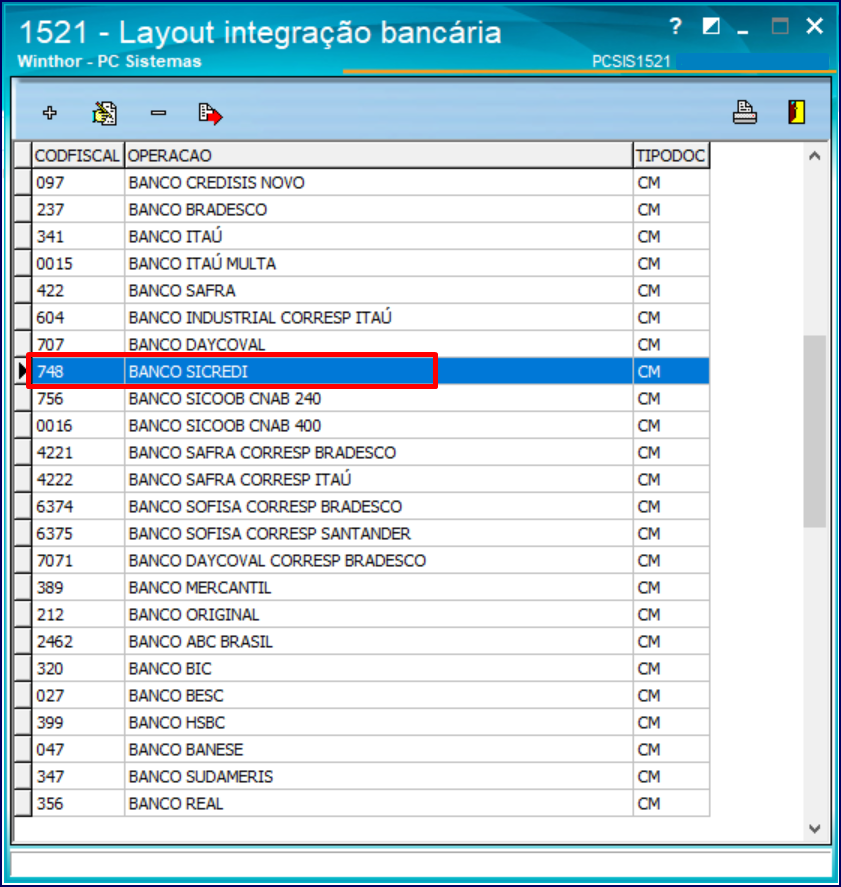Viewport: 841px width, 887px height.
Task: Maximize the 1521 window
Action: pos(780,26)
